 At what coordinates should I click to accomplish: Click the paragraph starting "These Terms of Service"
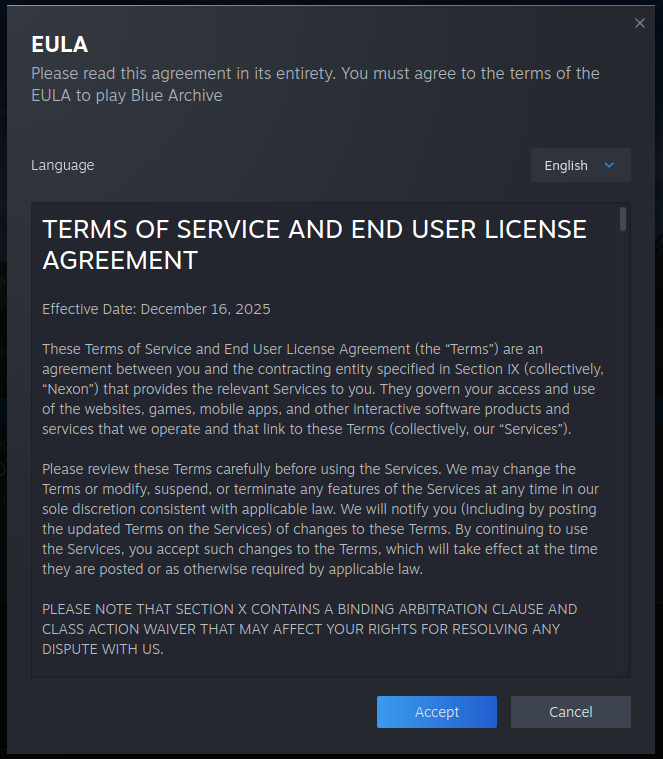323,389
